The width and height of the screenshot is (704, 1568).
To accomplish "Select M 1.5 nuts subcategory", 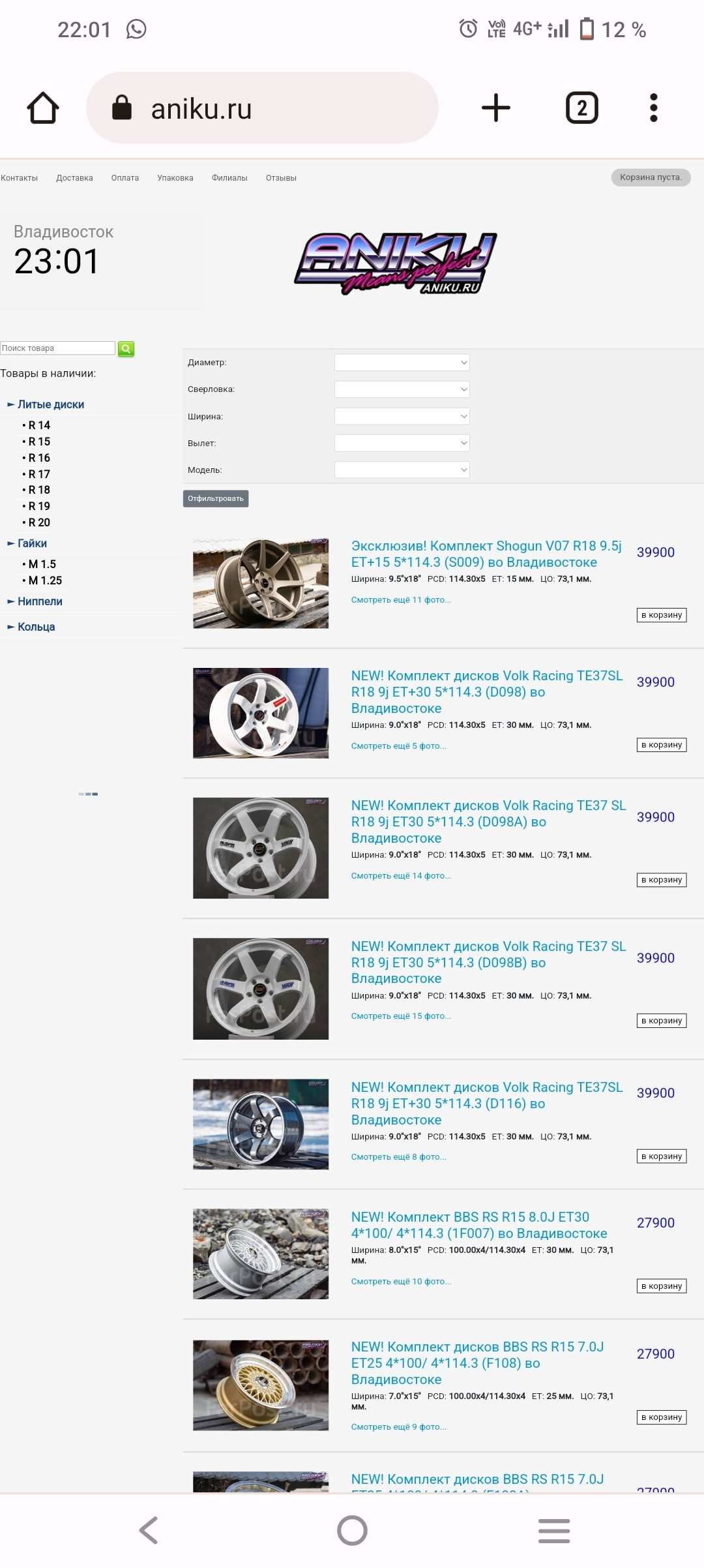I will pos(42,564).
